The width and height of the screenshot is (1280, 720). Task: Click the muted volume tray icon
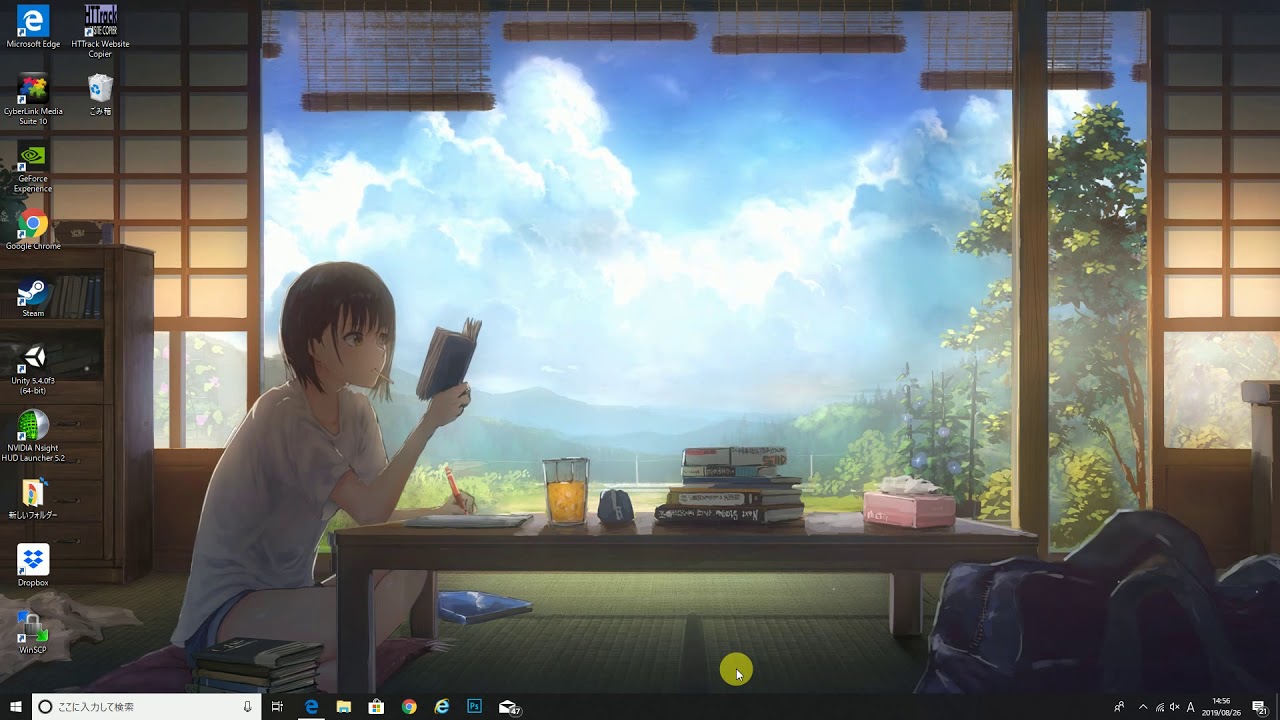click(x=1174, y=707)
